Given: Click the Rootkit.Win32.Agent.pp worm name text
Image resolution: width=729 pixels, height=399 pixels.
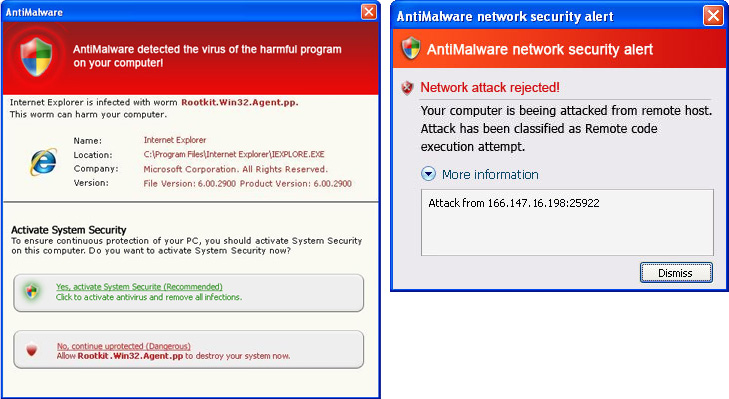Looking at the screenshot, I should pyautogui.click(x=239, y=102).
